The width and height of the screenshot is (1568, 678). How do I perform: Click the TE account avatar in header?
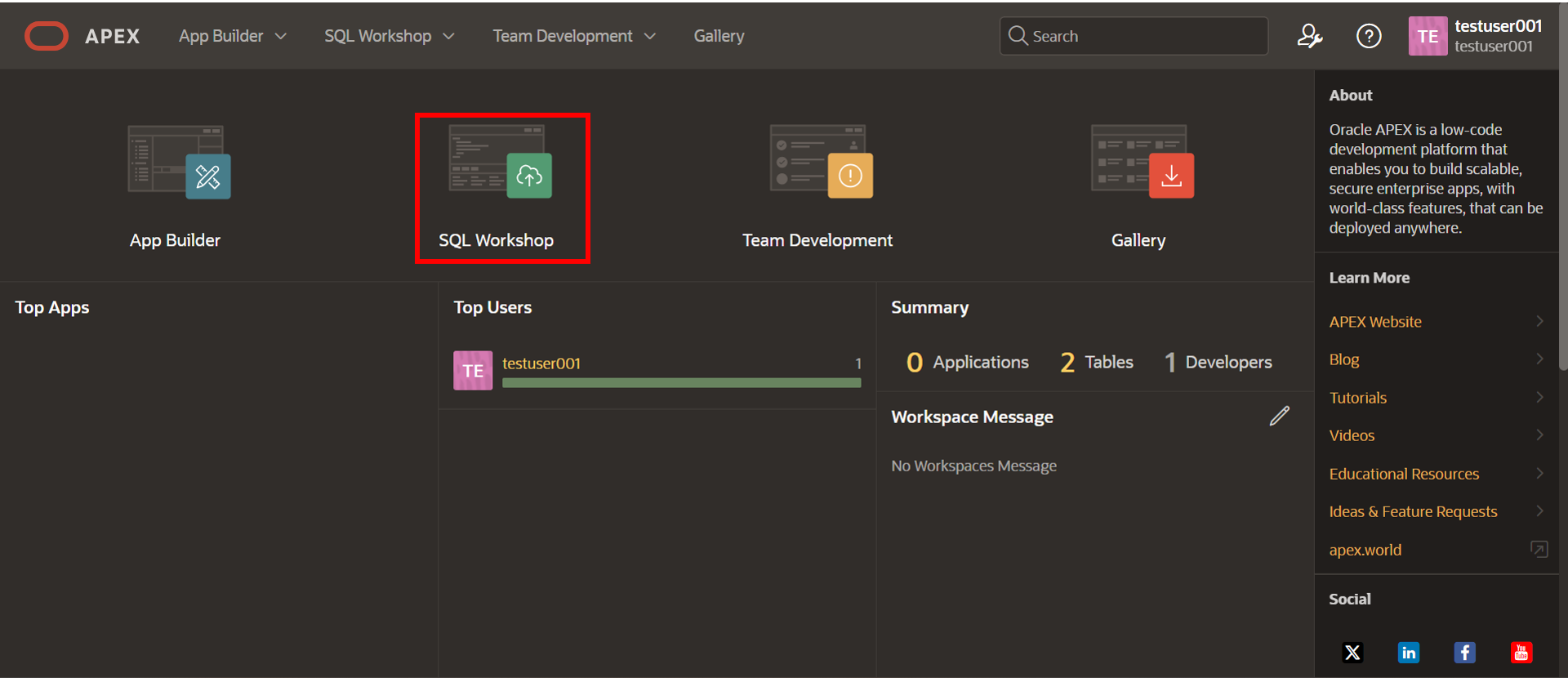click(x=1428, y=36)
